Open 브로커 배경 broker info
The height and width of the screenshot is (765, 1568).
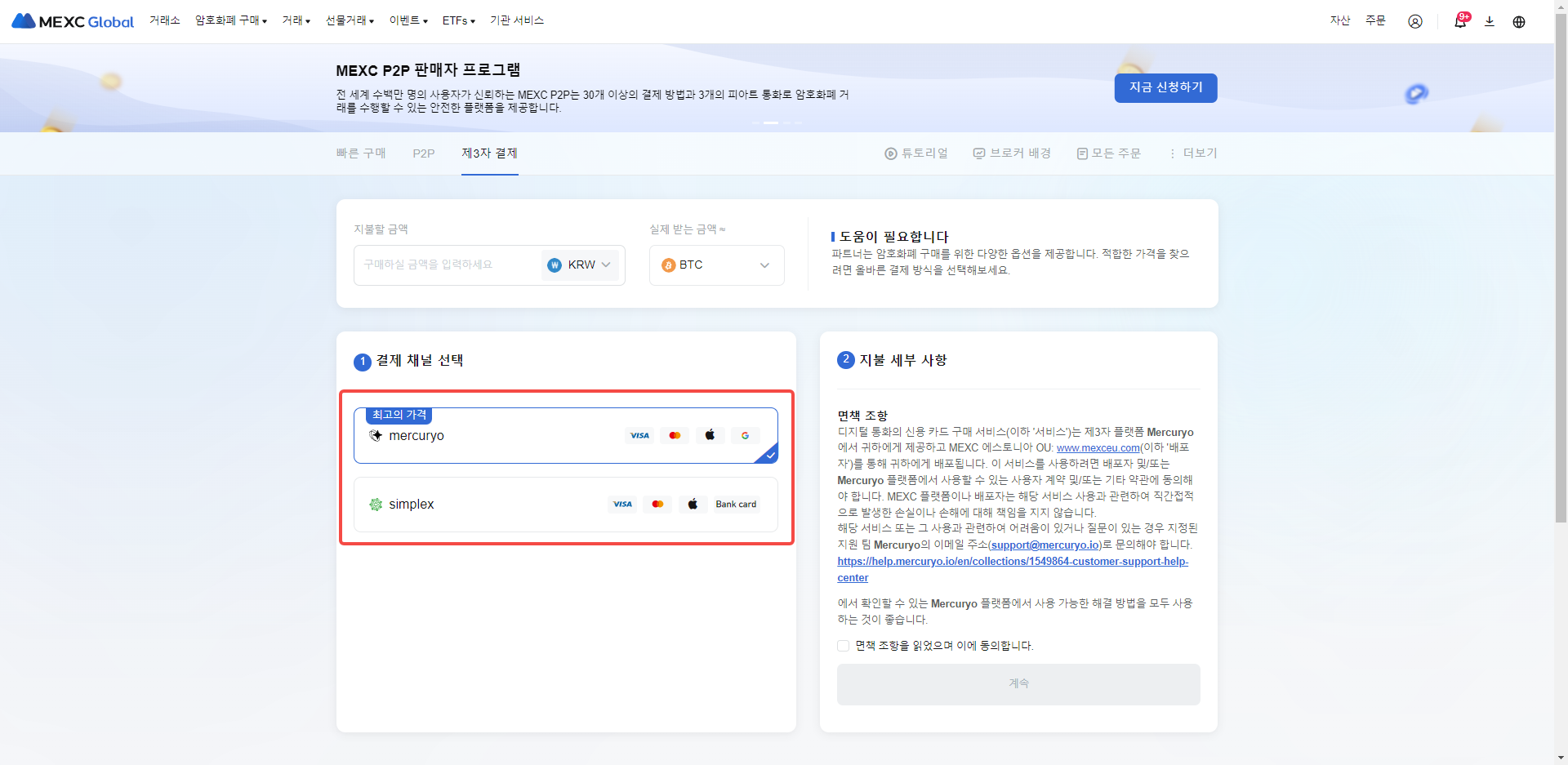1012,153
